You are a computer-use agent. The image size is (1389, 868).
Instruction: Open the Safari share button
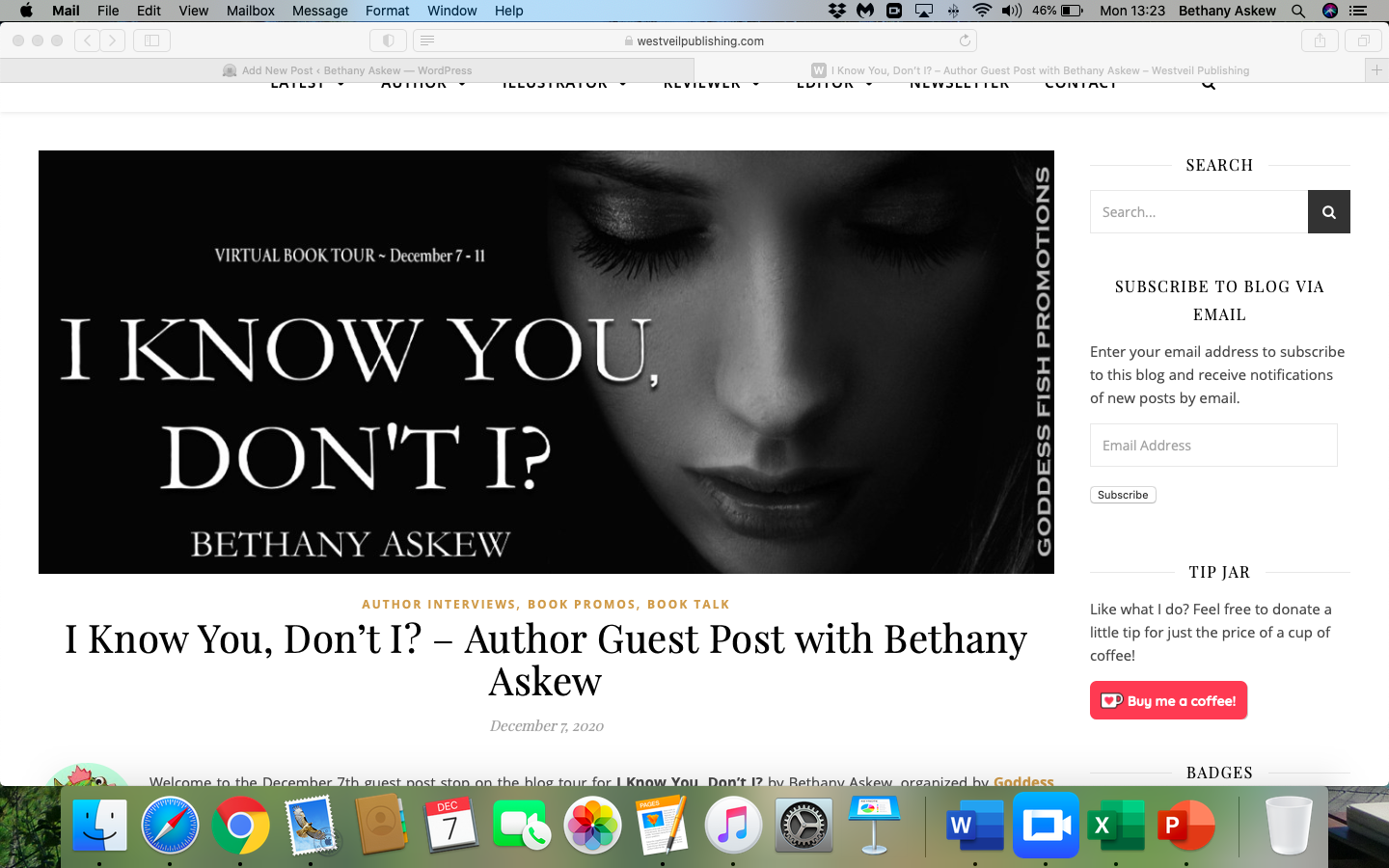(1320, 41)
